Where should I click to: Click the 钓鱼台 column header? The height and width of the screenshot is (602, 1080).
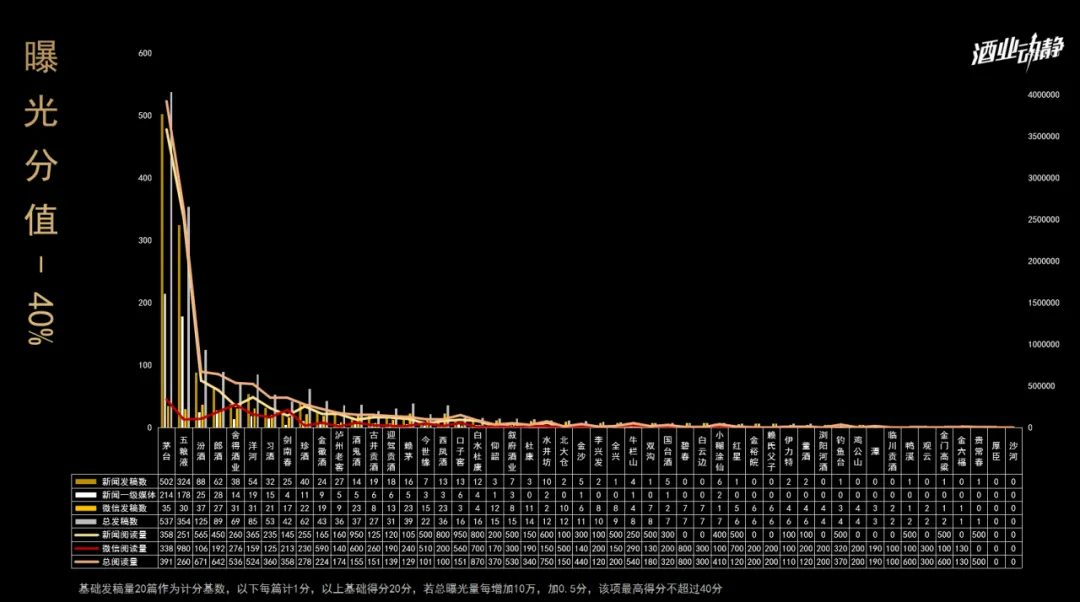[x=840, y=451]
